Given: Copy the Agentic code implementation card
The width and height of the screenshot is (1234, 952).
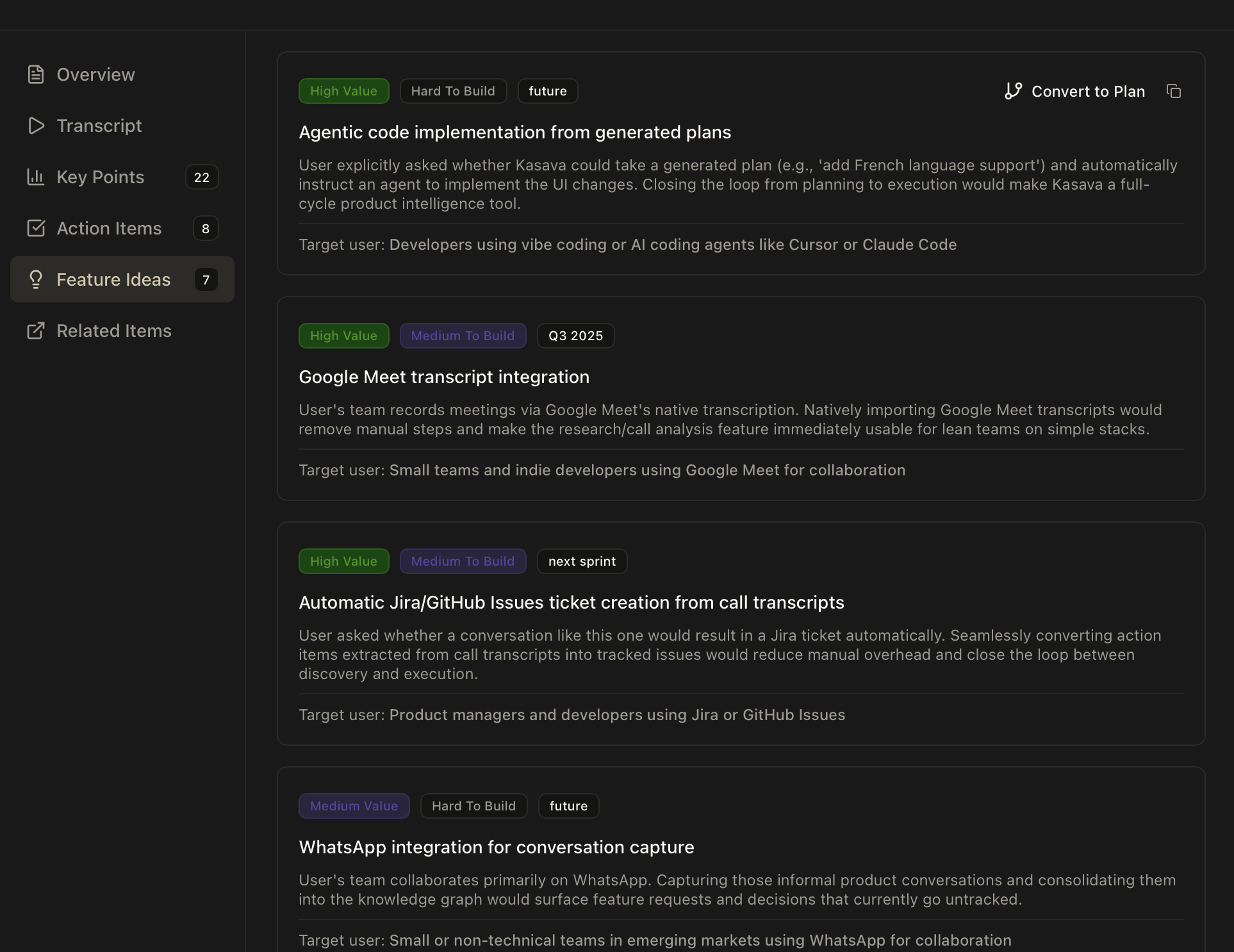Looking at the screenshot, I should coord(1174,91).
